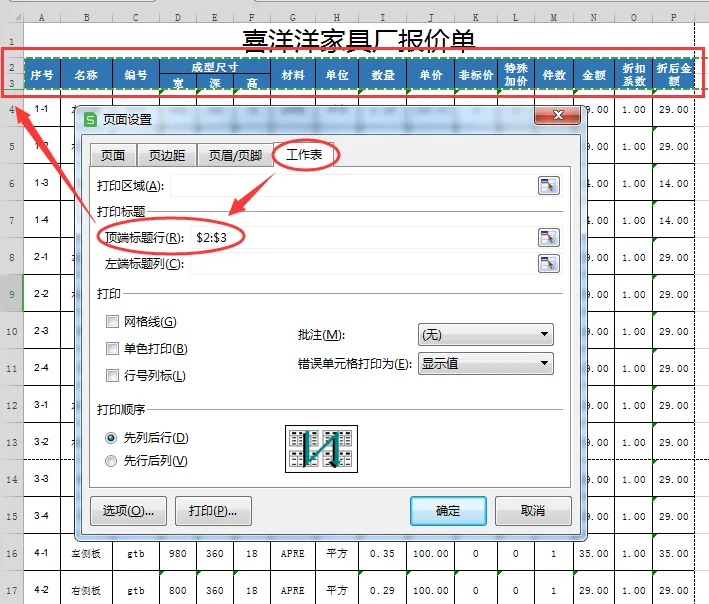Click the top title rows range selector icon

[x=549, y=237]
